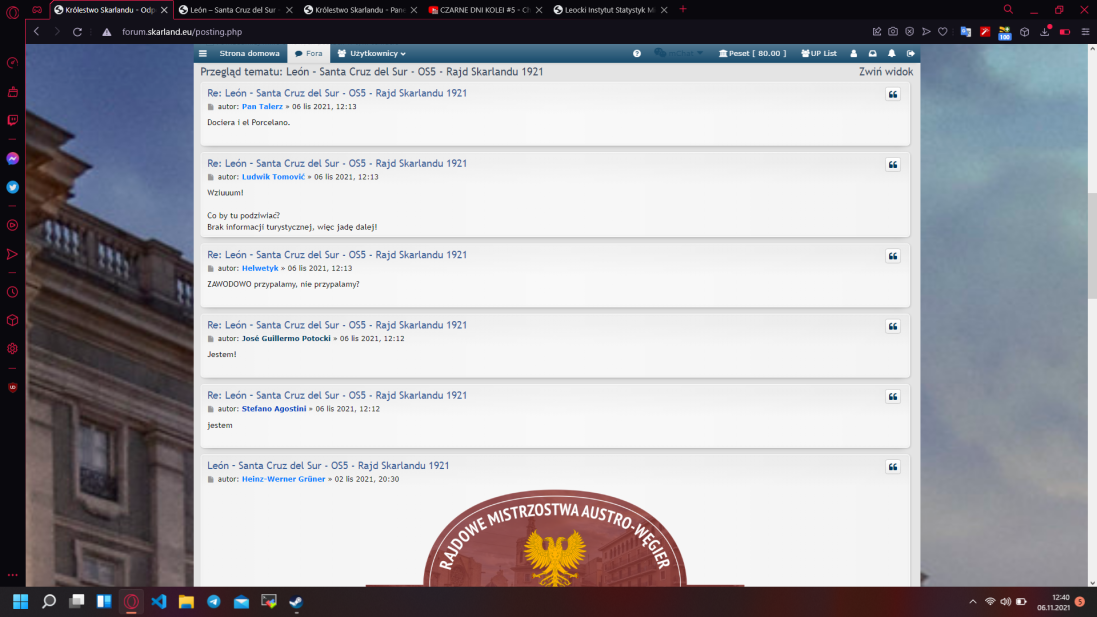
Task: Open Strona domowa in forum navbar
Action: coord(249,53)
